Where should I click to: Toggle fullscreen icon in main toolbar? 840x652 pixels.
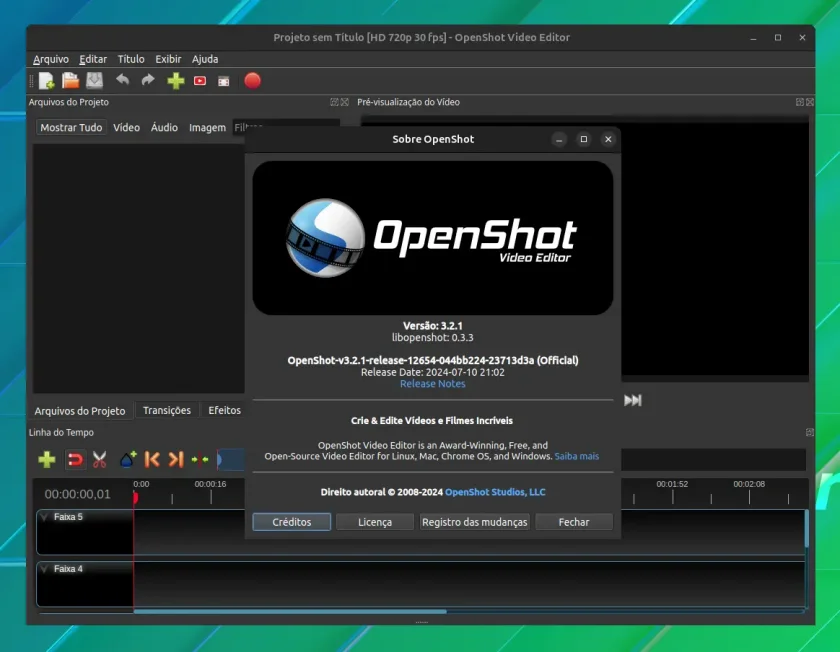pos(223,81)
